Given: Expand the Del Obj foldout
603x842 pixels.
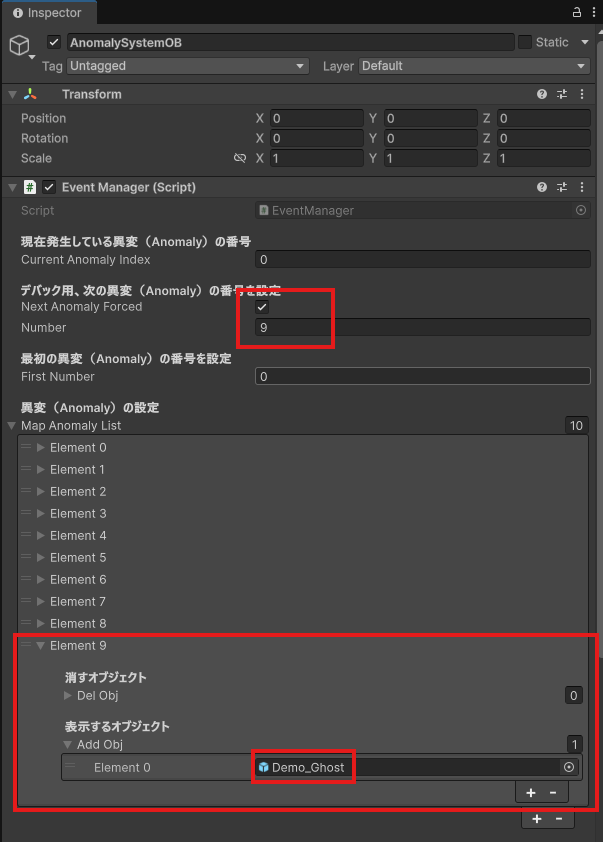Looking at the screenshot, I should pos(68,695).
